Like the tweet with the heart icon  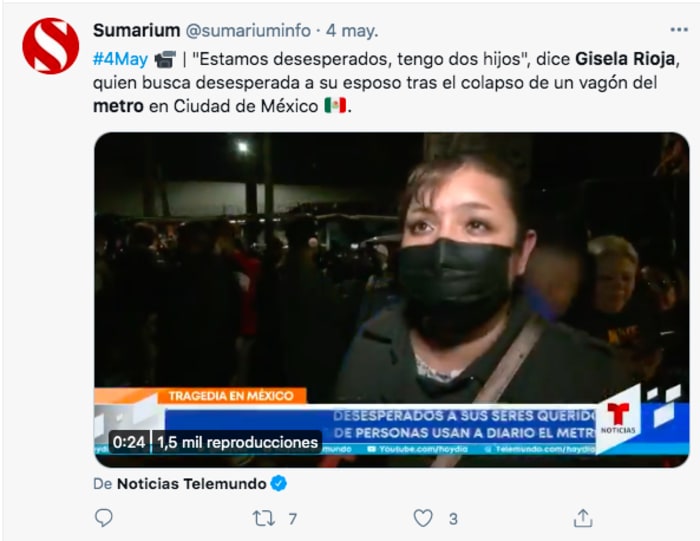423,518
